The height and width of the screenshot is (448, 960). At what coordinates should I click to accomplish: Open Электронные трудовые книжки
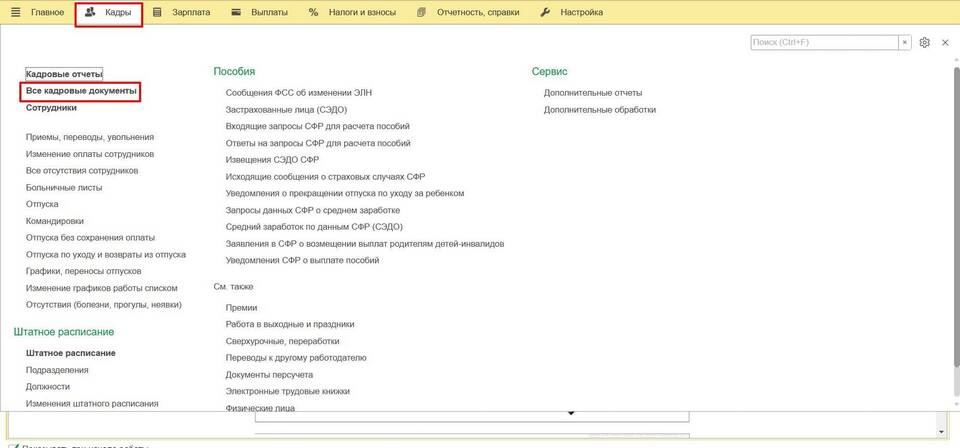(x=288, y=391)
